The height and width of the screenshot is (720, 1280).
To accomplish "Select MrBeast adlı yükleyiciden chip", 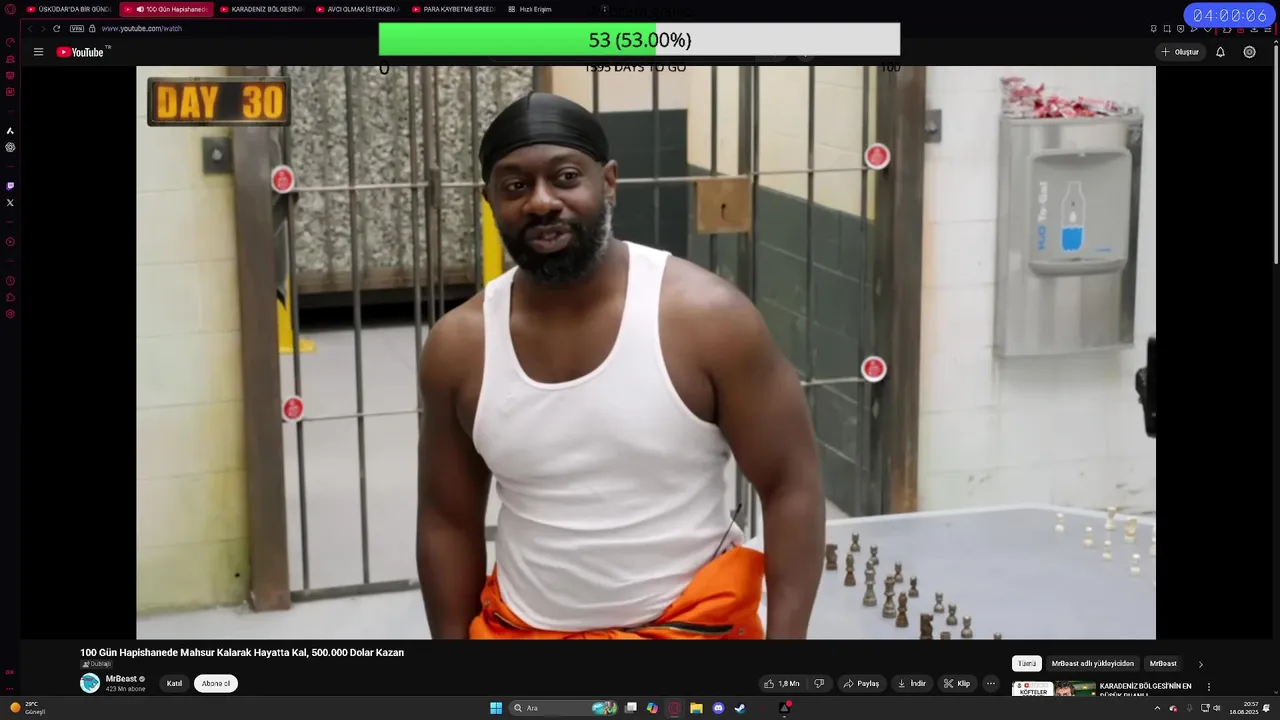I will 1093,664.
